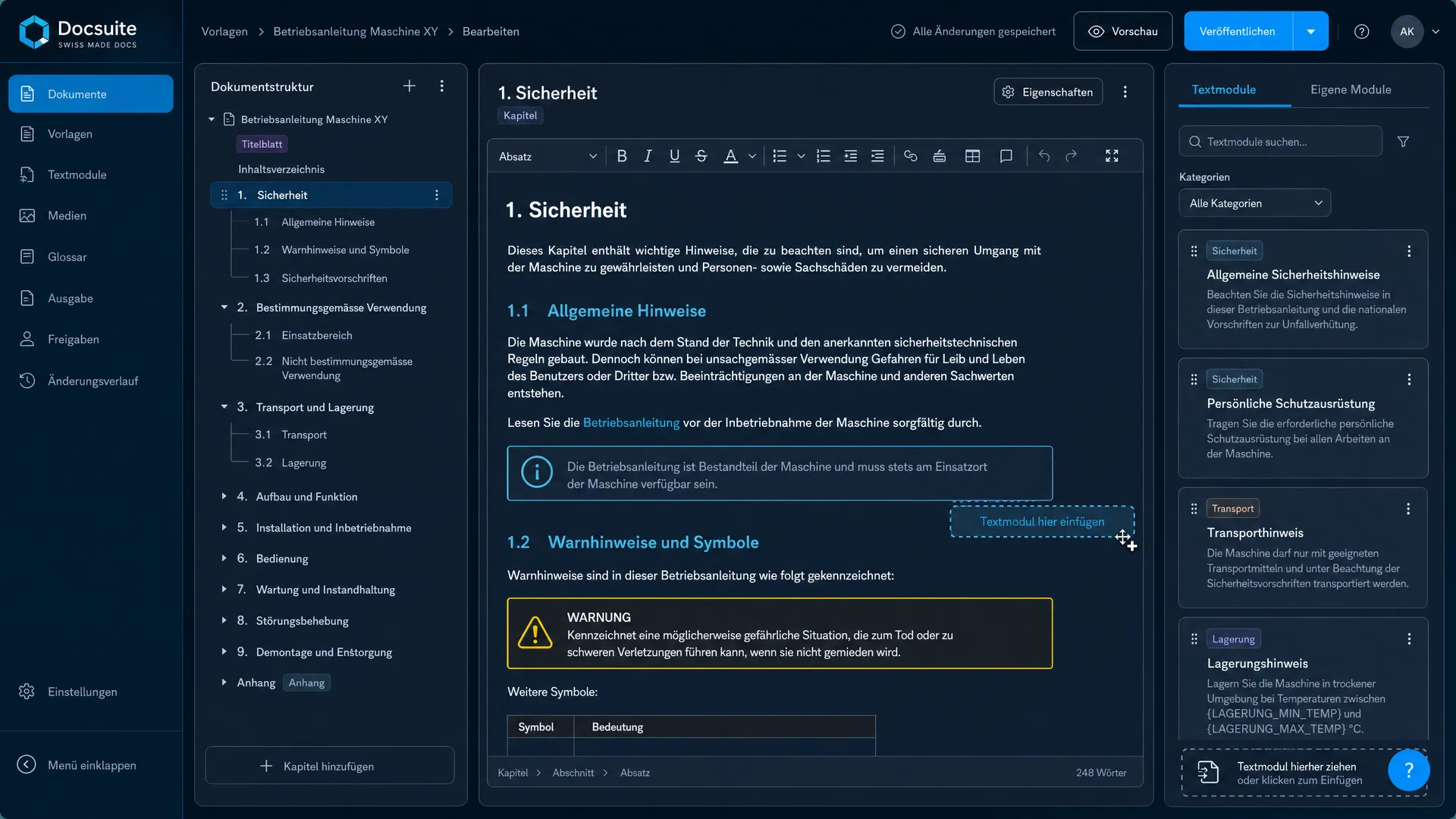1456x819 pixels.
Task: Click the Veröffentlichen button
Action: click(1238, 32)
